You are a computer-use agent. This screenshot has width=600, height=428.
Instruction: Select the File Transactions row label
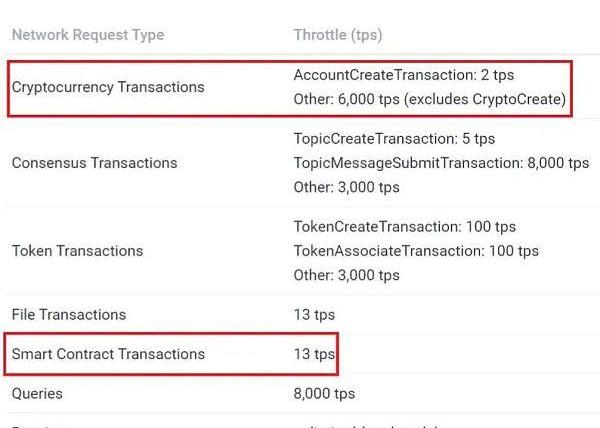point(69,315)
